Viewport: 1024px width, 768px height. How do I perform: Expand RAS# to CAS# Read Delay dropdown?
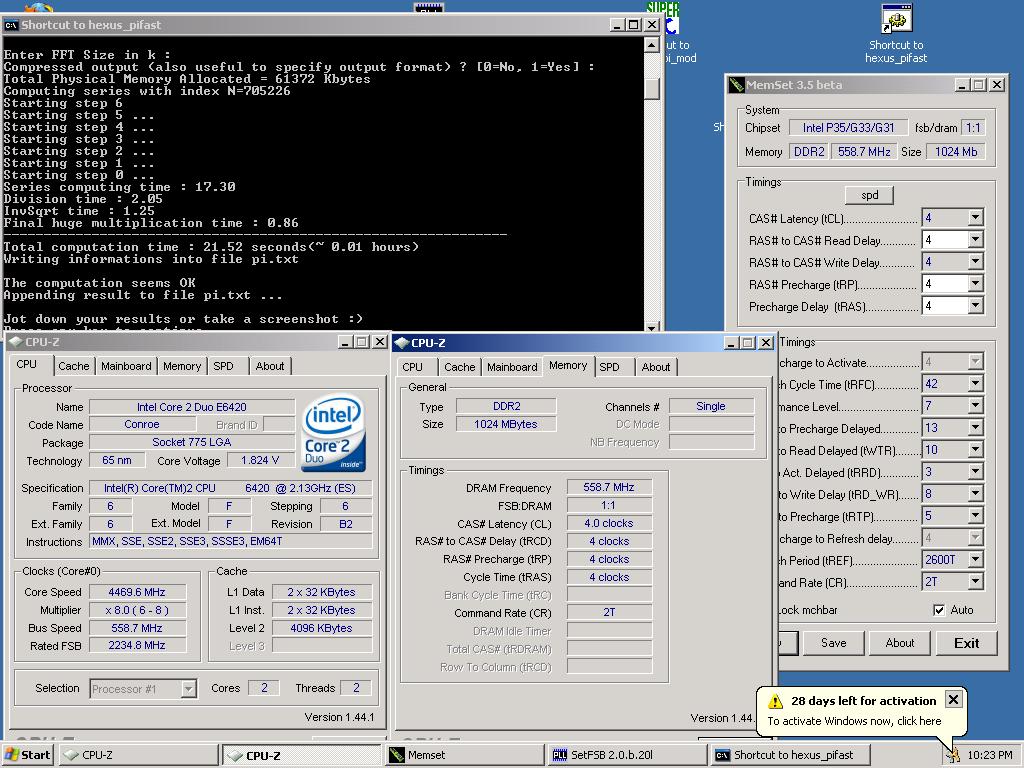pos(975,240)
